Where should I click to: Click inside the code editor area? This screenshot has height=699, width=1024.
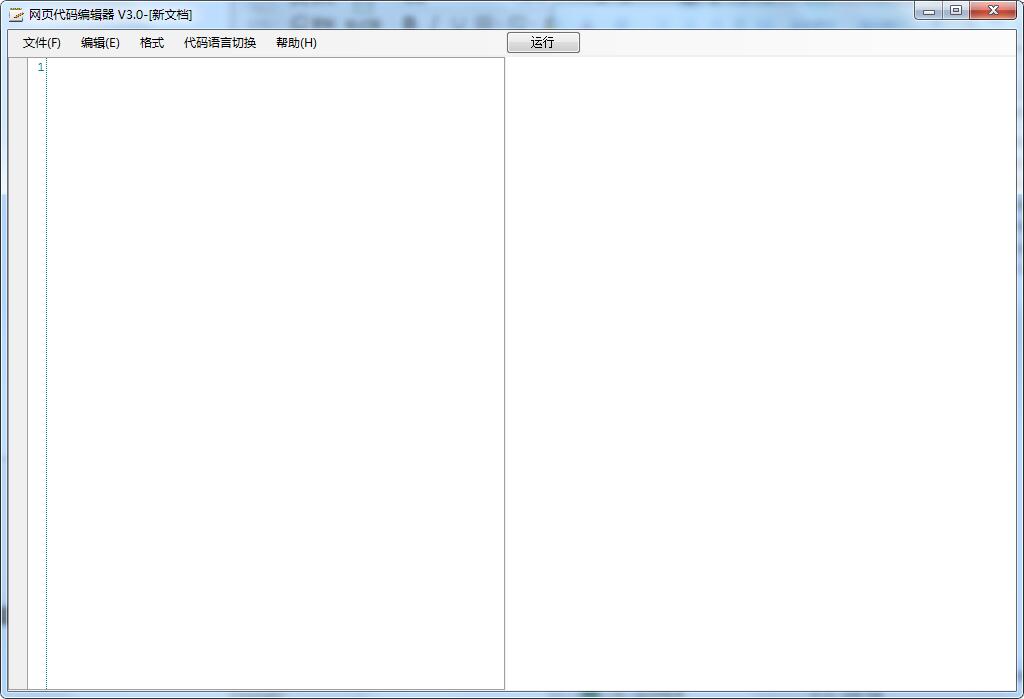pos(275,373)
